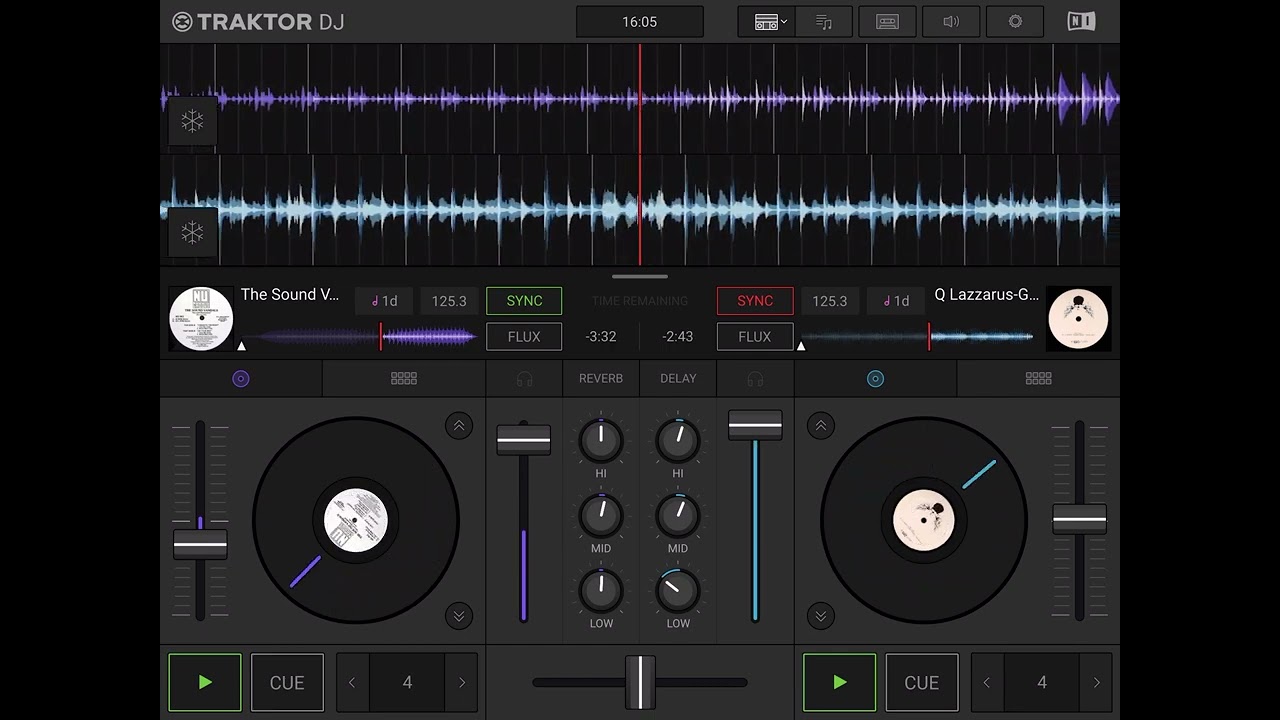Viewport: 1280px width, 720px height.
Task: Click left channel volume fader handle
Action: [524, 440]
